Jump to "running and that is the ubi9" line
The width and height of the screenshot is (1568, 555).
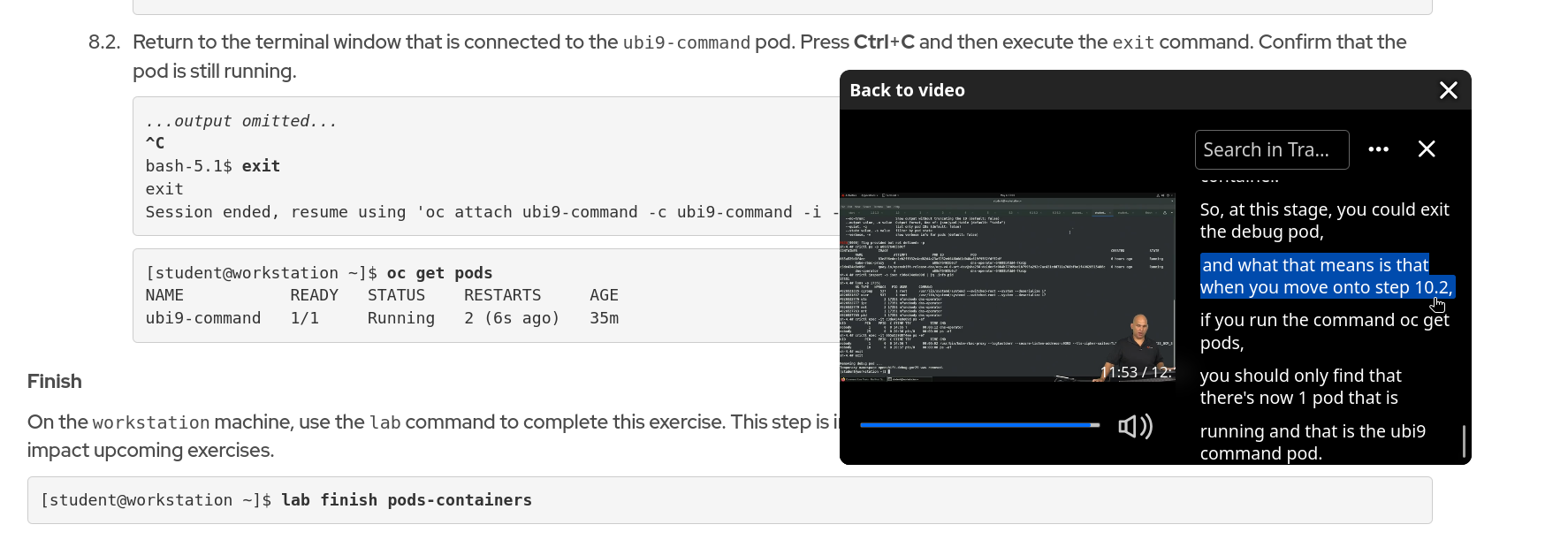(x=1313, y=442)
